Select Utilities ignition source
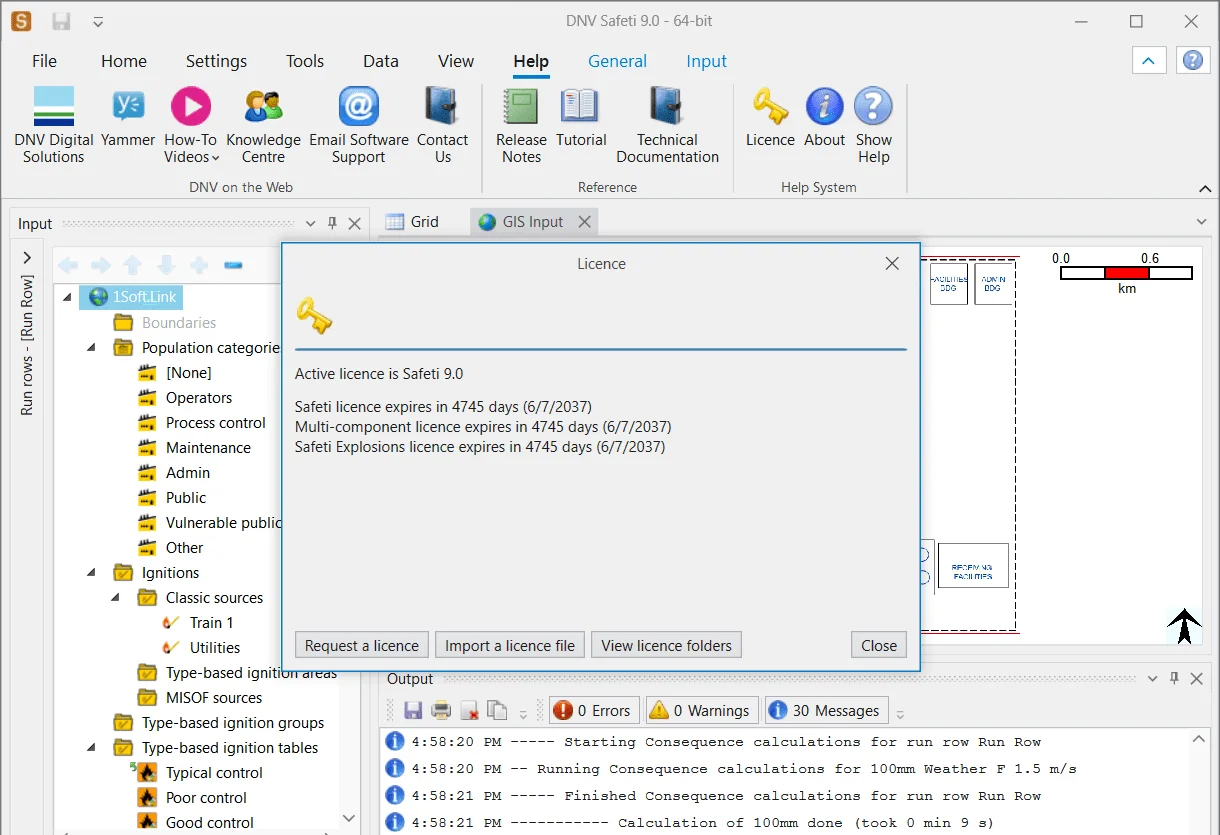 tap(215, 648)
